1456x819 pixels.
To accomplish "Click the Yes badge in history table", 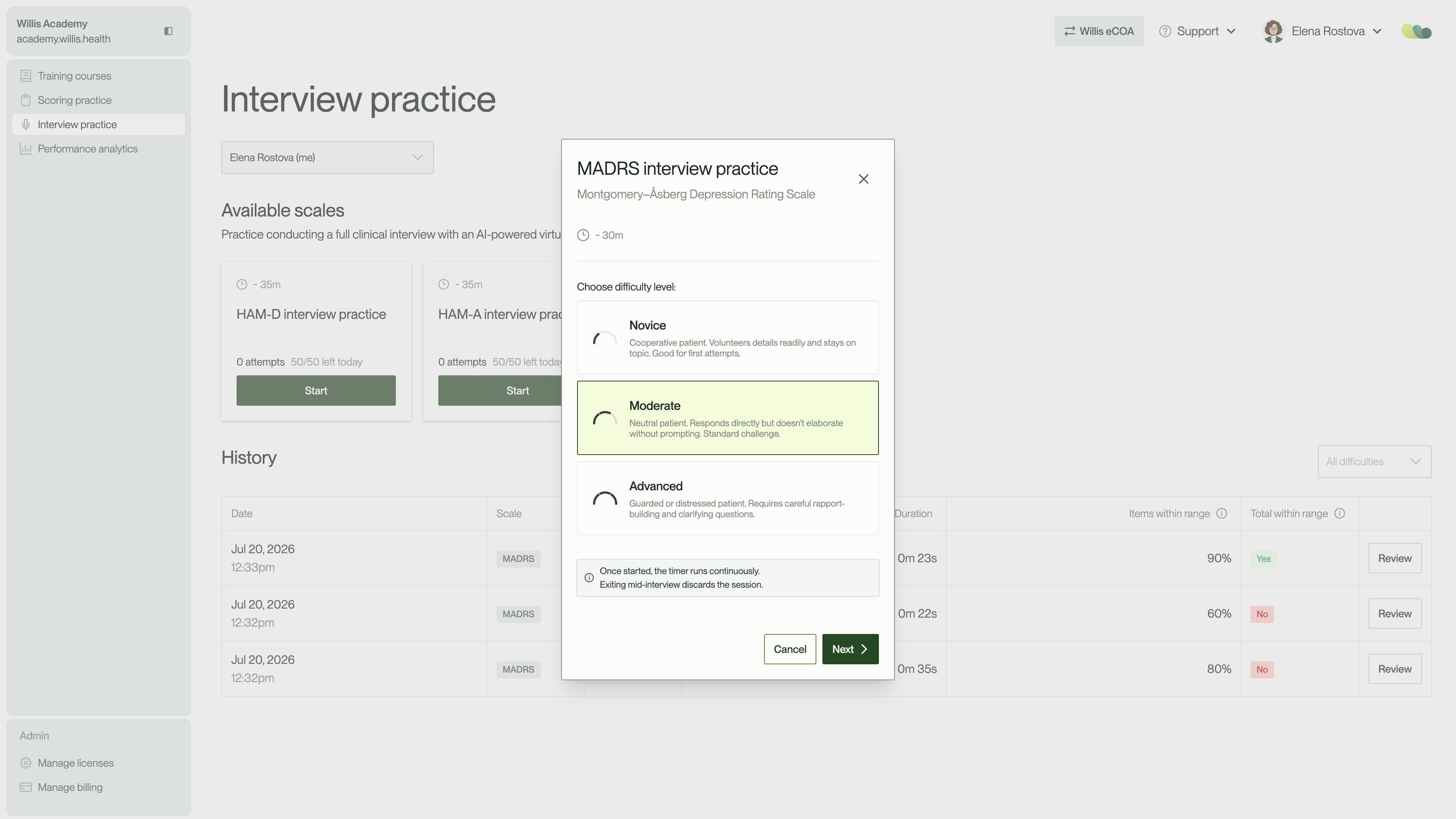I will [1263, 559].
